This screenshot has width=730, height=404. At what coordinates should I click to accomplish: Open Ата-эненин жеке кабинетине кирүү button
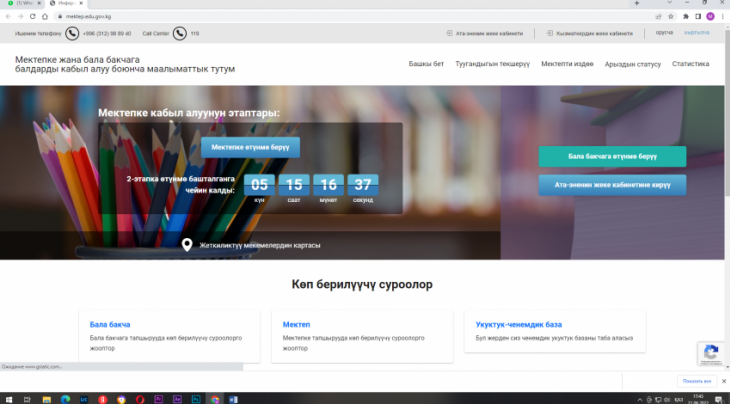point(612,185)
